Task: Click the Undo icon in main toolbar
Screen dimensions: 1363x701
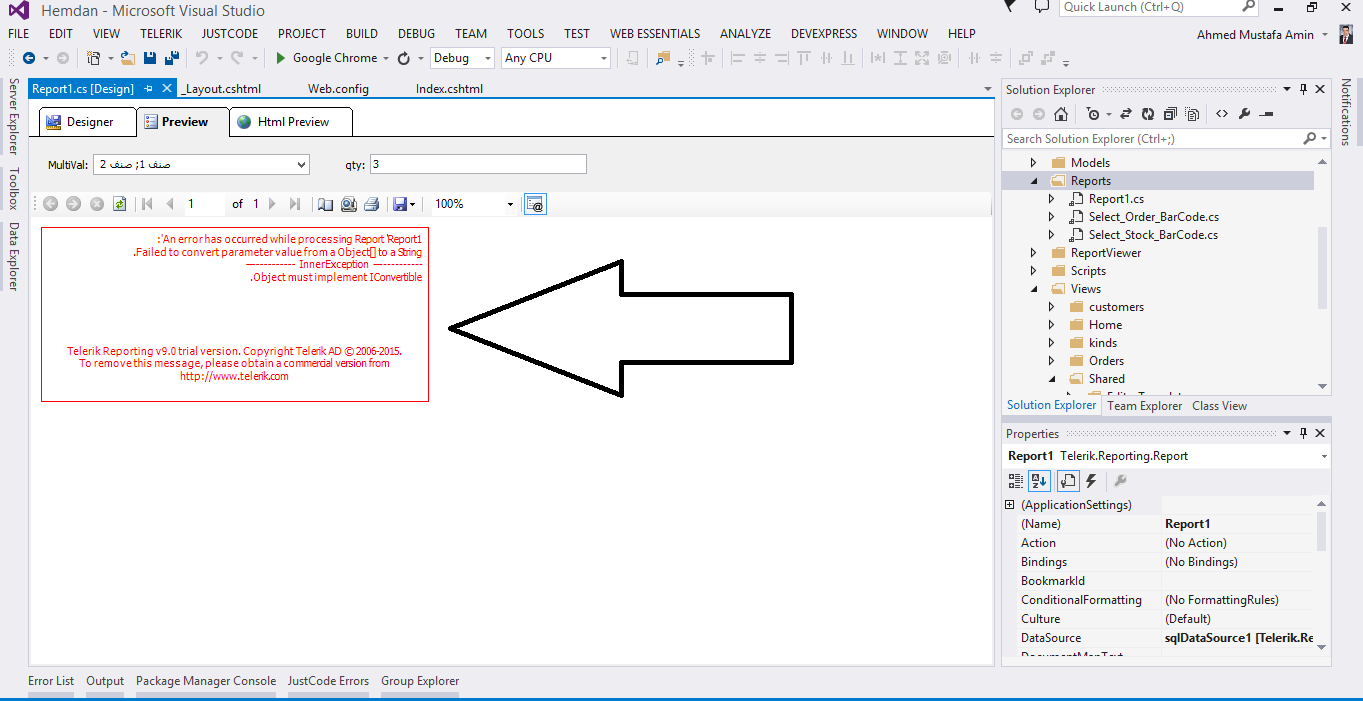Action: click(202, 58)
